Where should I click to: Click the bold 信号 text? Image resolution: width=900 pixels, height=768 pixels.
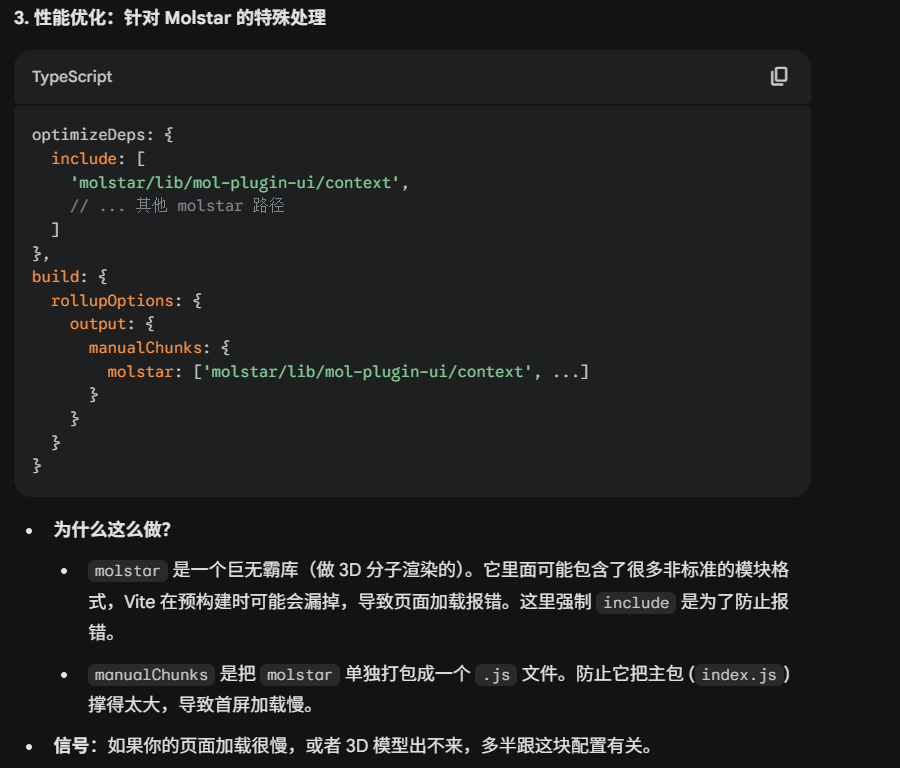point(71,746)
